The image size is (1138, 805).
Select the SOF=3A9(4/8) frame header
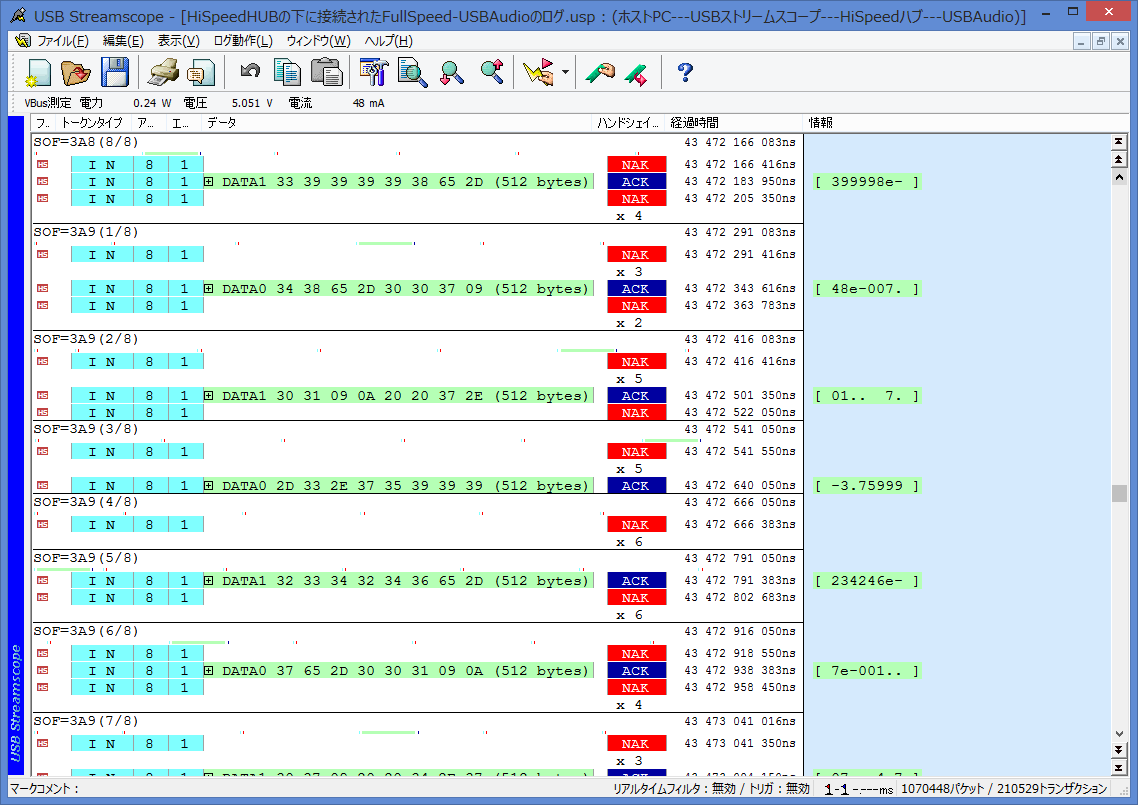86,502
